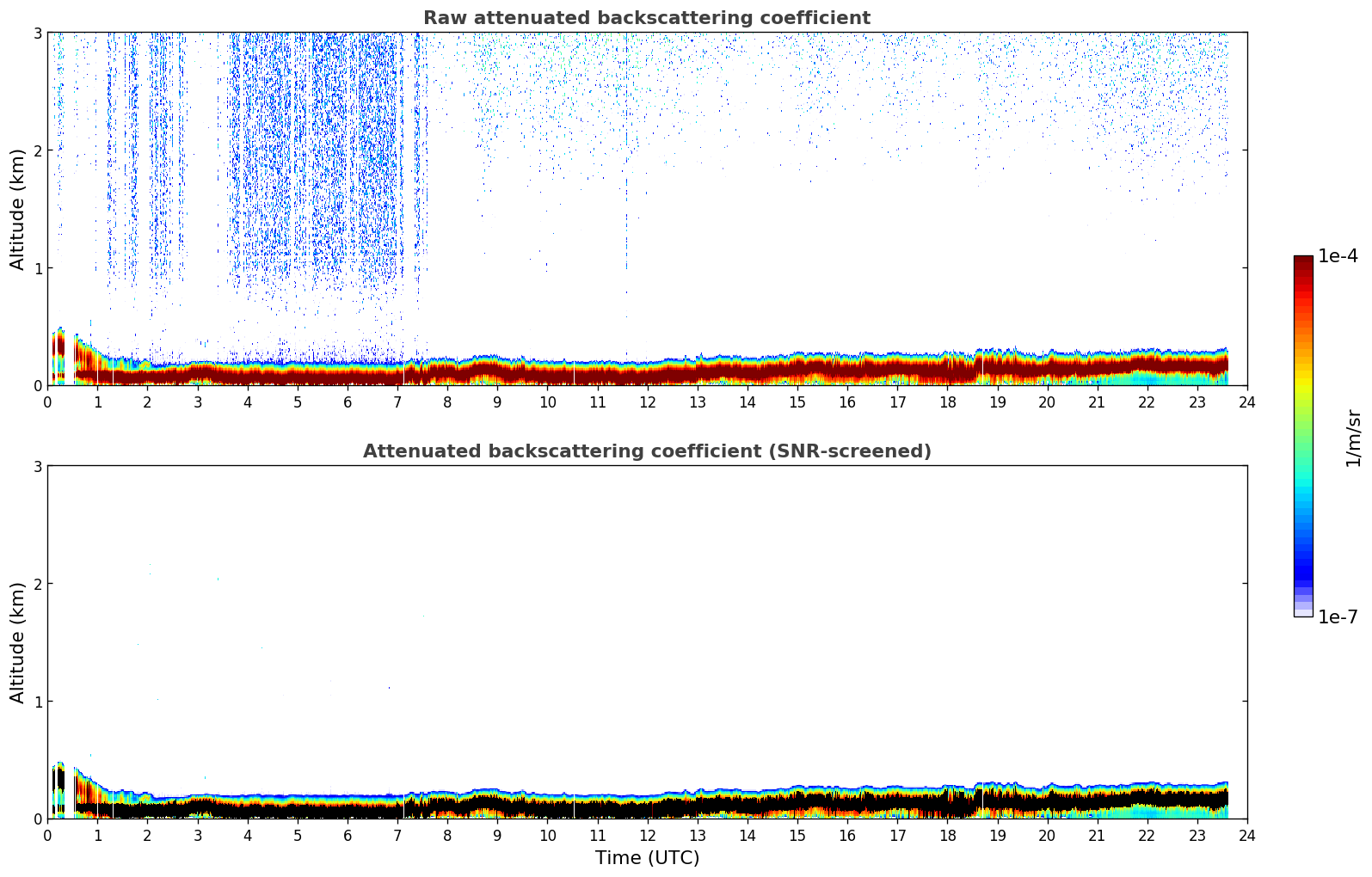This screenshot has height=877, width=1372.
Task: Click the "Raw attenuated backscattering coefficient" title
Action: pos(646,18)
